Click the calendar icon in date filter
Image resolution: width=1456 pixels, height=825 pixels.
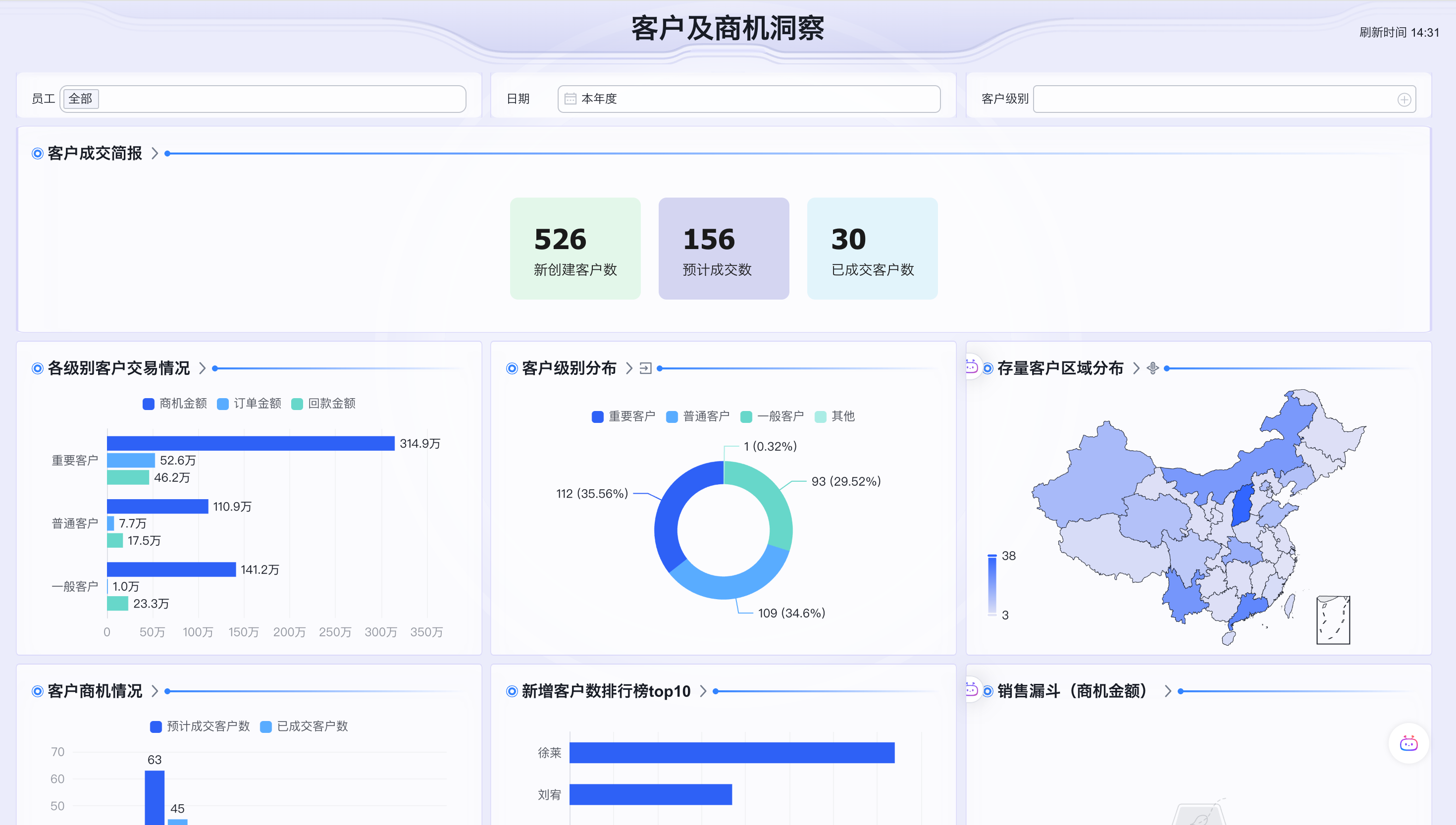click(x=570, y=99)
